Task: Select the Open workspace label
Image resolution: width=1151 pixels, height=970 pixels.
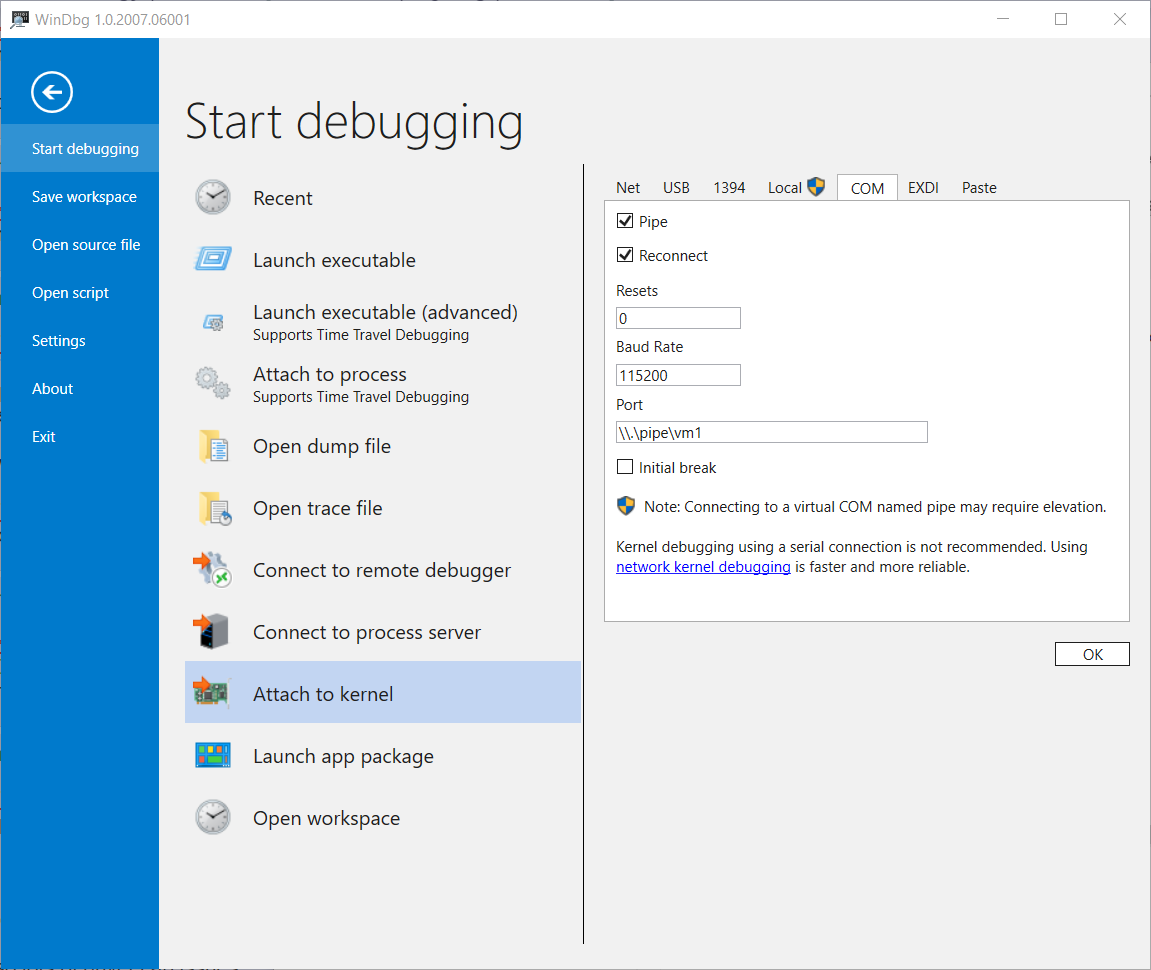Action: click(x=326, y=818)
